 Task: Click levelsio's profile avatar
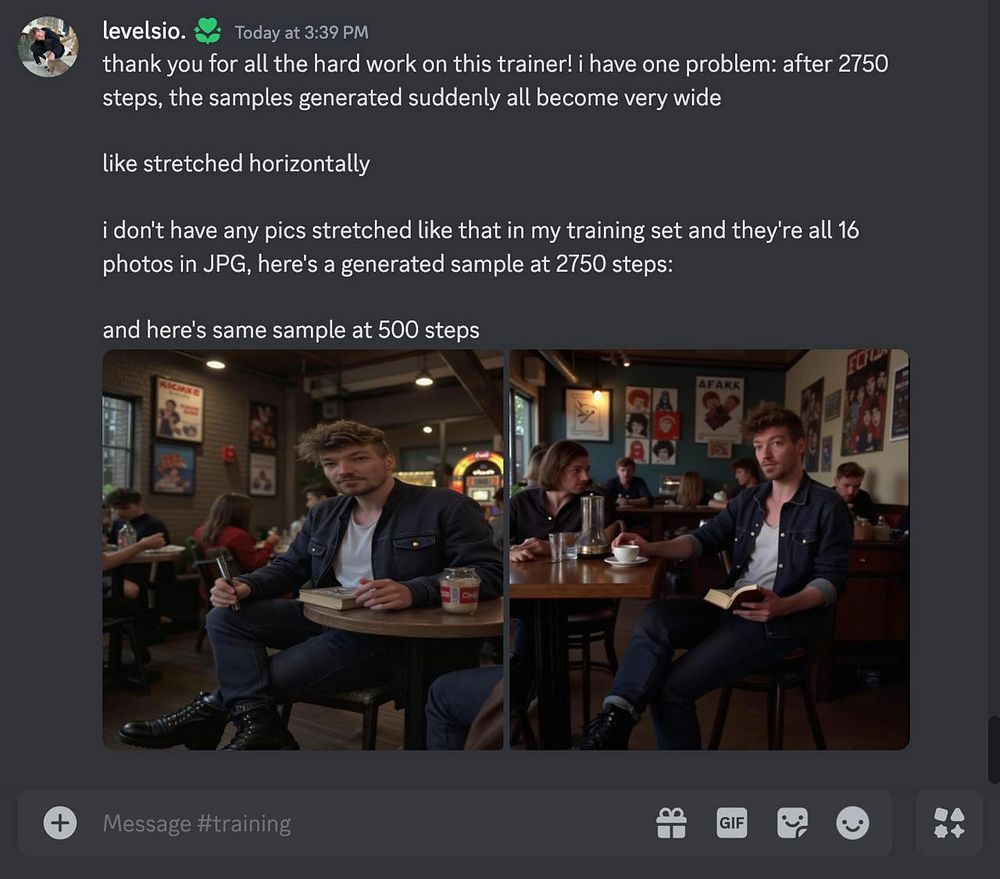48,47
